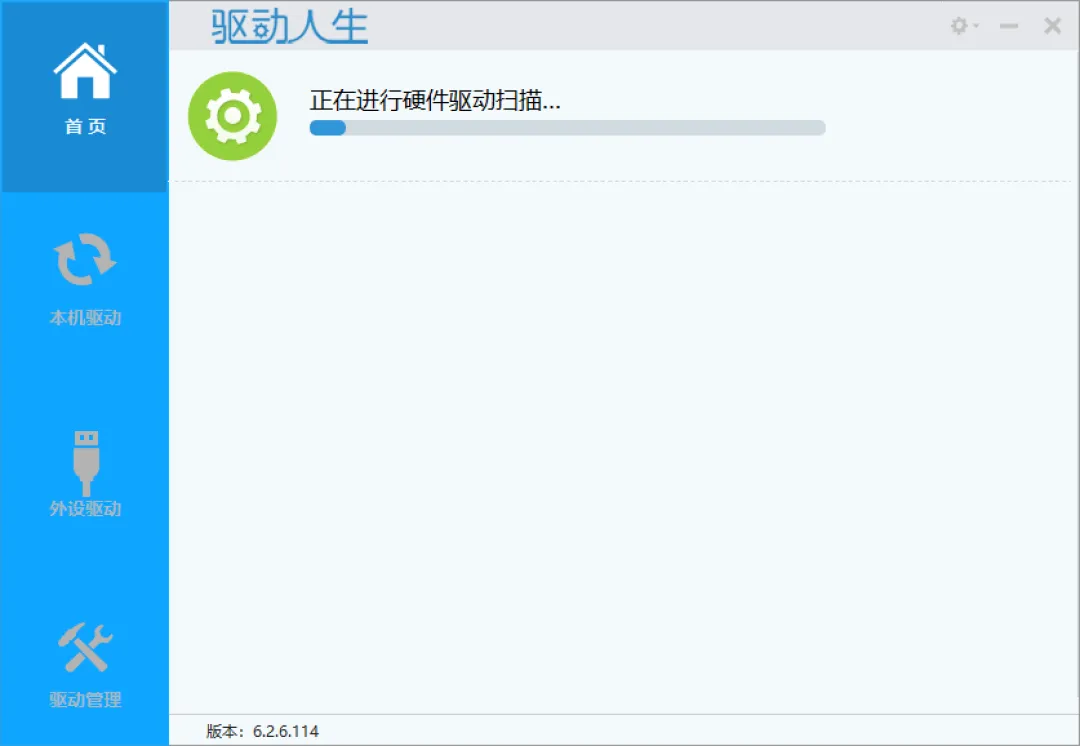Open the 驱动管理 tab label

pyautogui.click(x=85, y=699)
